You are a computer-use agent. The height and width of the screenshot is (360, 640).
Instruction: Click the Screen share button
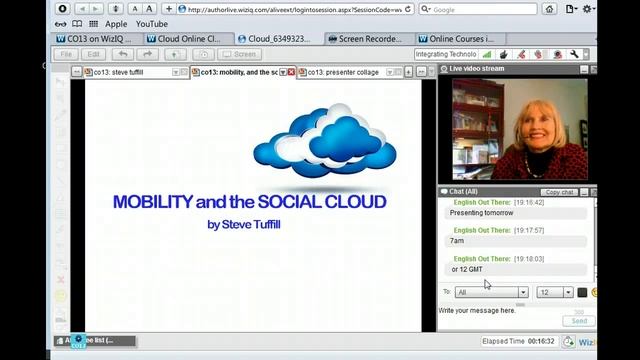click(240, 54)
